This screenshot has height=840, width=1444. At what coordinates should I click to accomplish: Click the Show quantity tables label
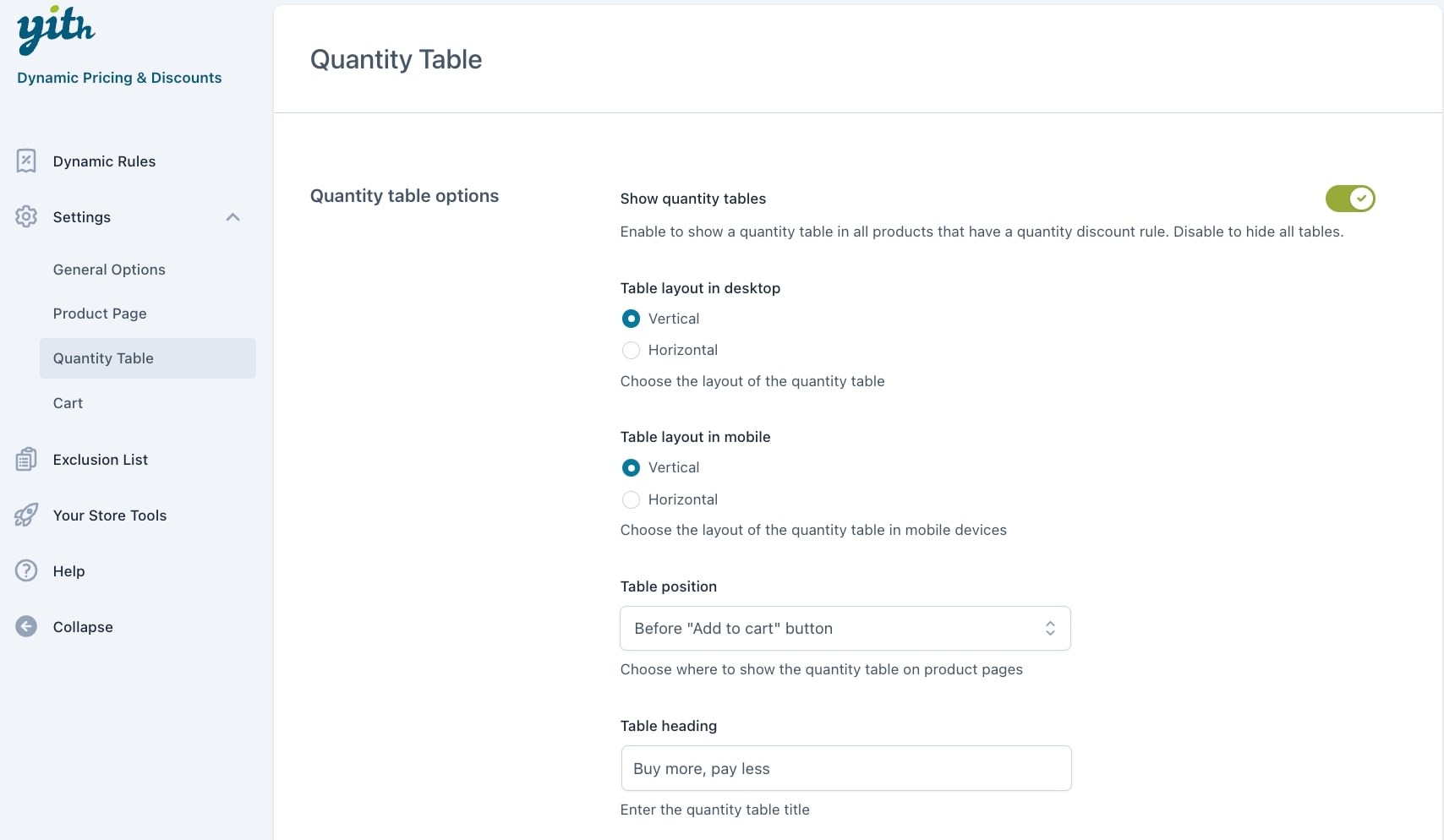[693, 199]
